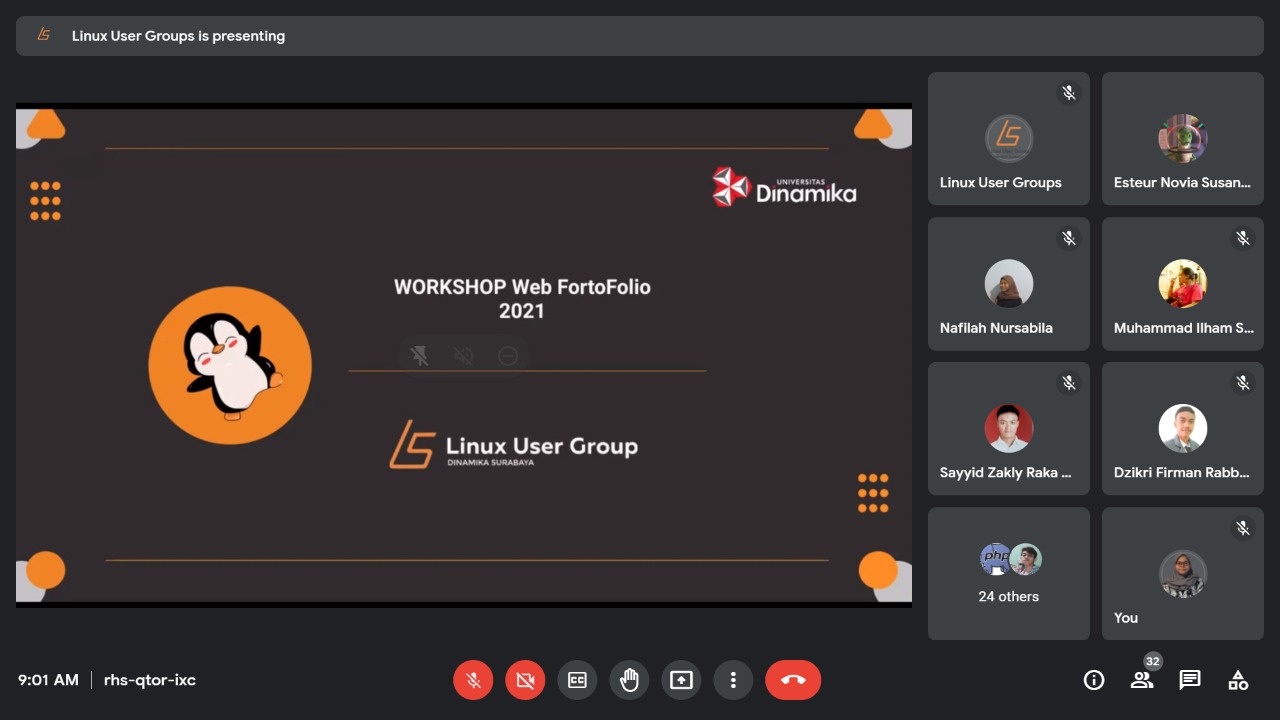Select the Linux User Groups participant tile
This screenshot has height=720, width=1280.
[x=1009, y=139]
